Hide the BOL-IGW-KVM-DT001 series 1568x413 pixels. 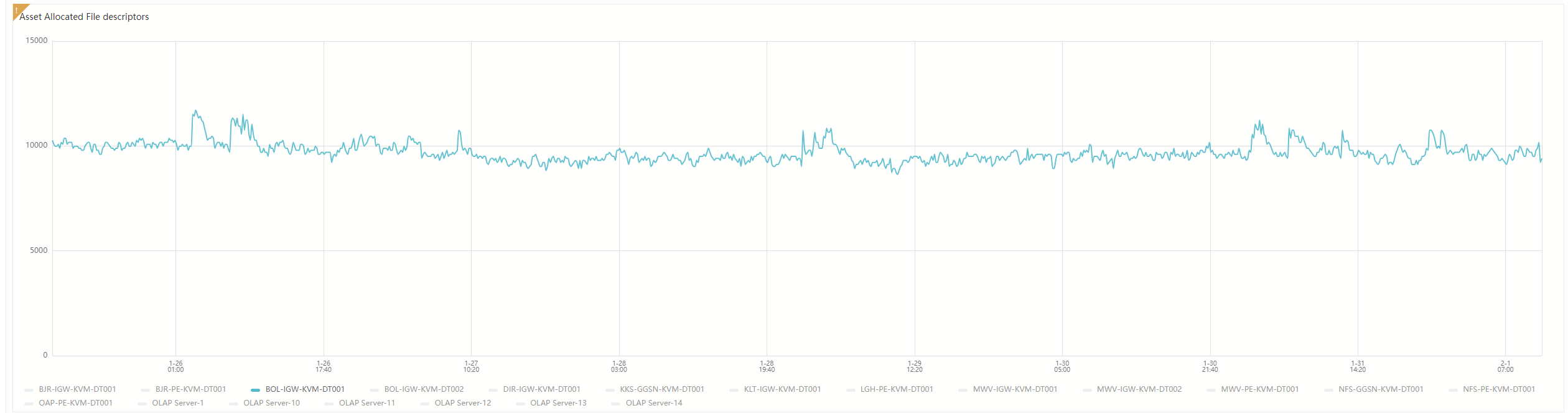tap(304, 389)
